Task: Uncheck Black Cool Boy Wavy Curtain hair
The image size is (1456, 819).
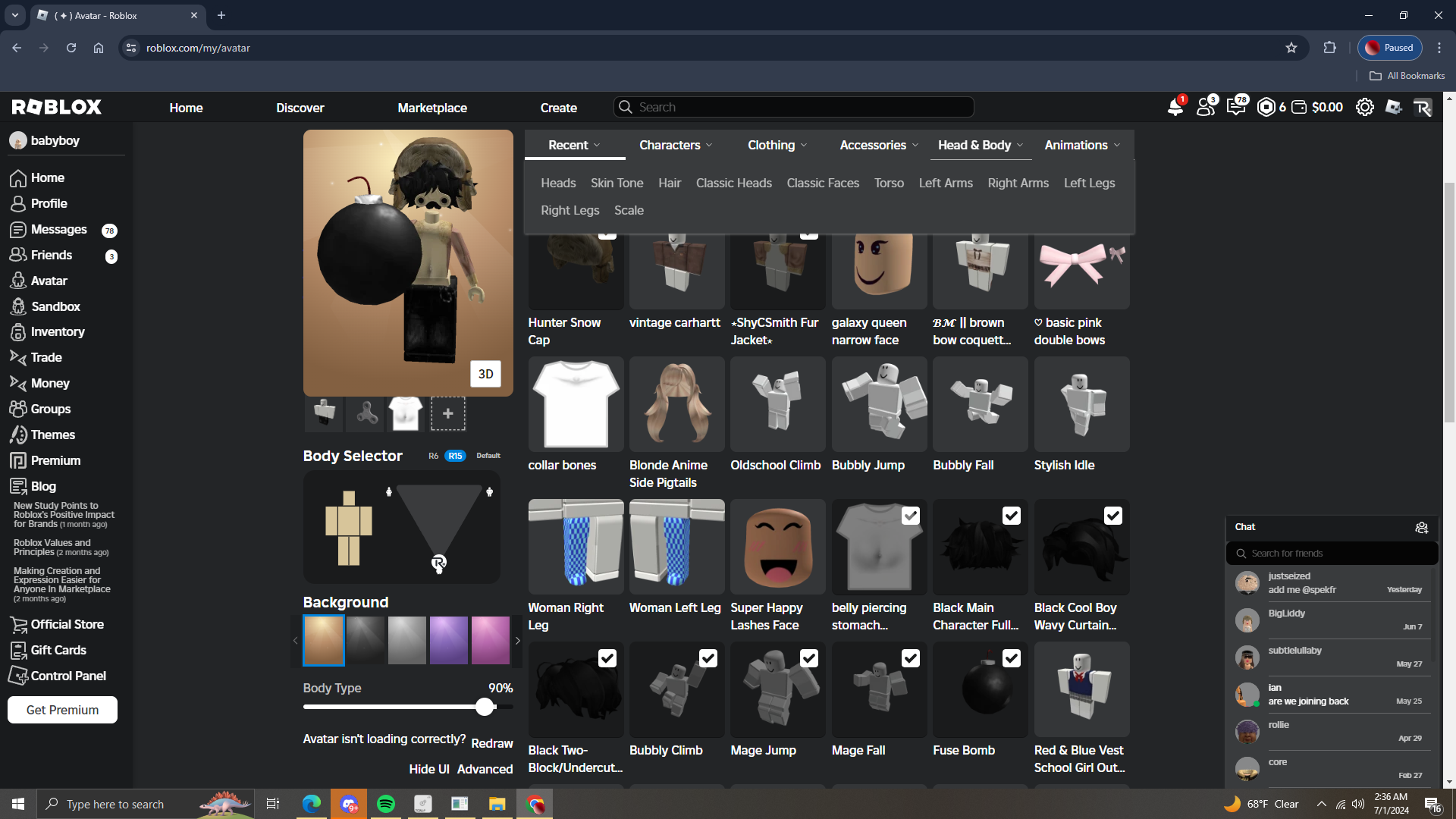Action: (x=1113, y=516)
